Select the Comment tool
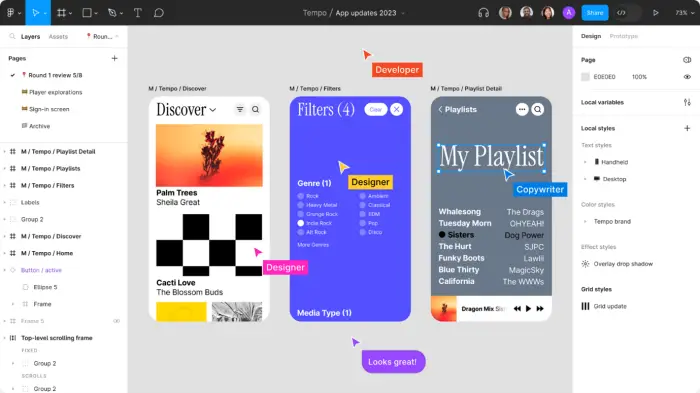This screenshot has width=700, height=393. pyautogui.click(x=158, y=13)
